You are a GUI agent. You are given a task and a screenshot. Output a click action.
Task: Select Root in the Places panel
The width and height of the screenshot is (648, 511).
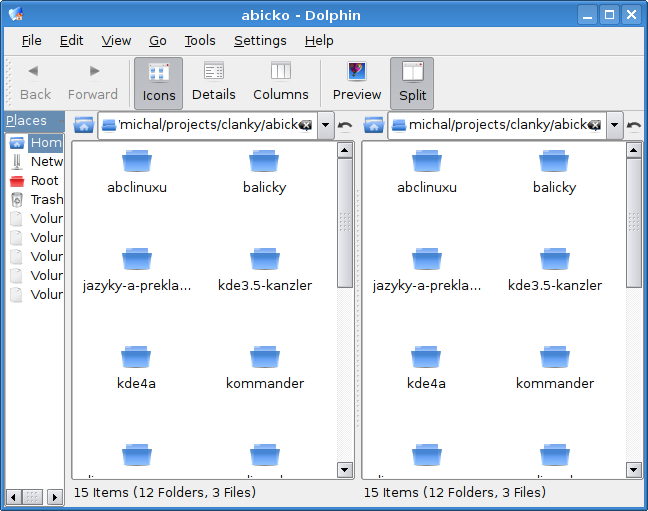36,181
